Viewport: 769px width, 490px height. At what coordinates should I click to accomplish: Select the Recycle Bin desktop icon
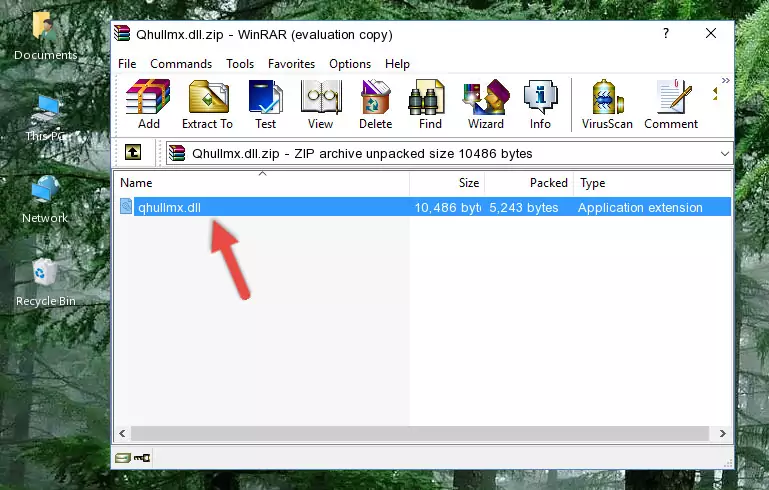coord(46,283)
